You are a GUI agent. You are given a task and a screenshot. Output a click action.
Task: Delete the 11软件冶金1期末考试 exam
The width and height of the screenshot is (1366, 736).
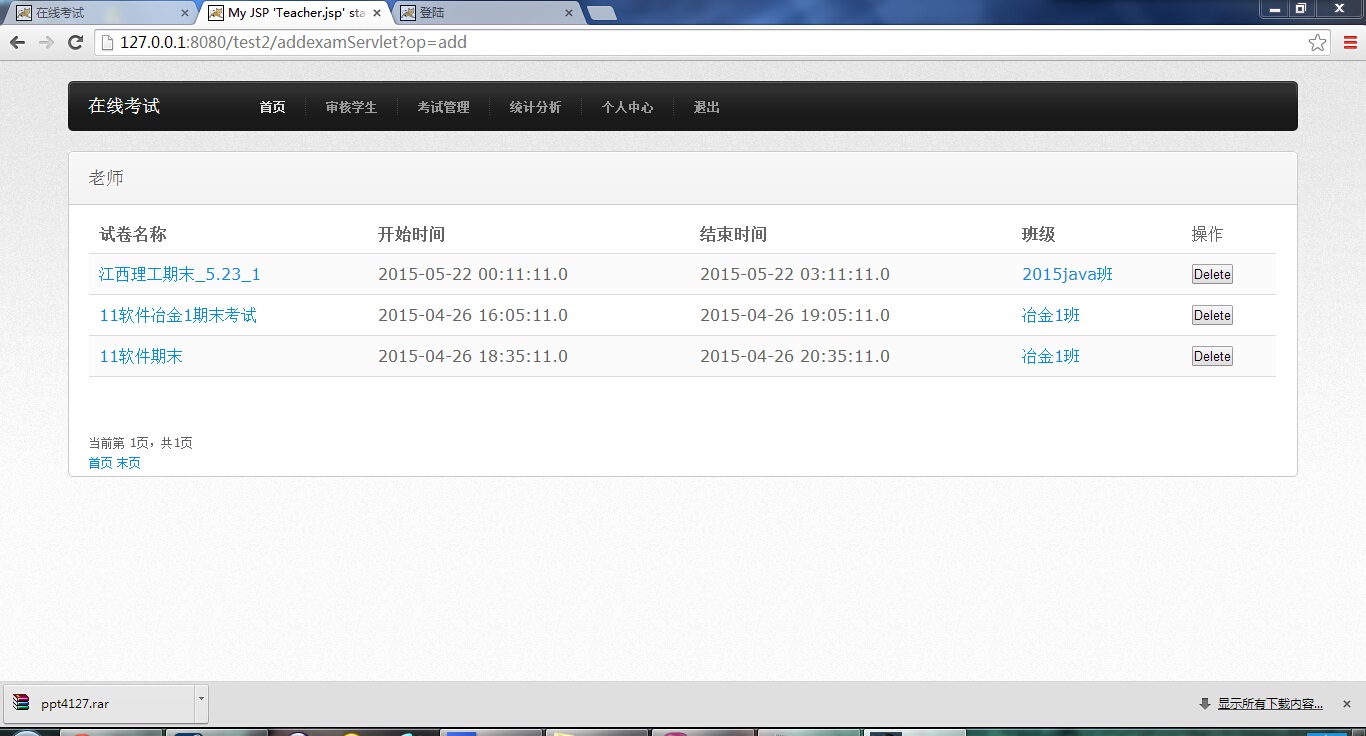[x=1212, y=316]
